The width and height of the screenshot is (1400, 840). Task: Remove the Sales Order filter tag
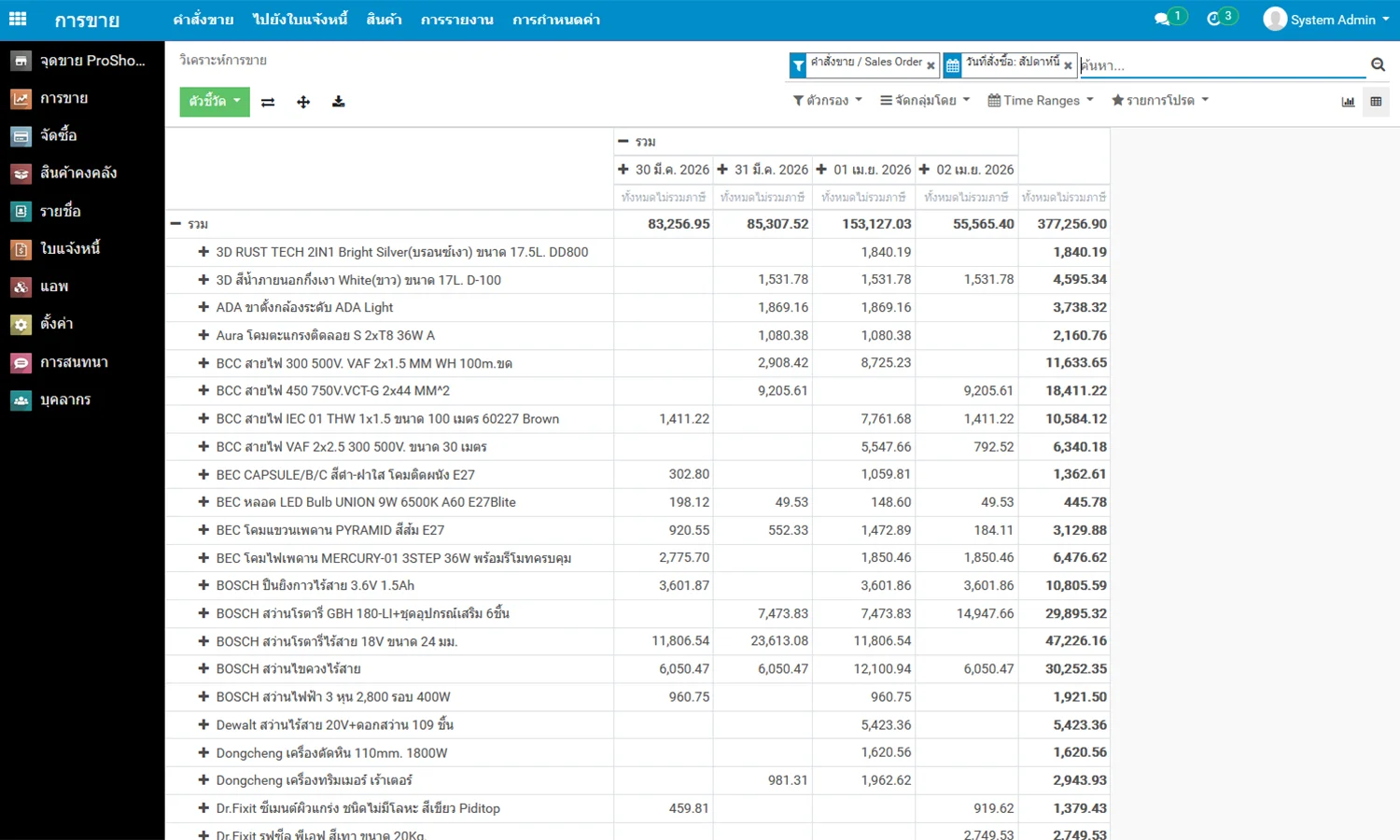[x=931, y=65]
